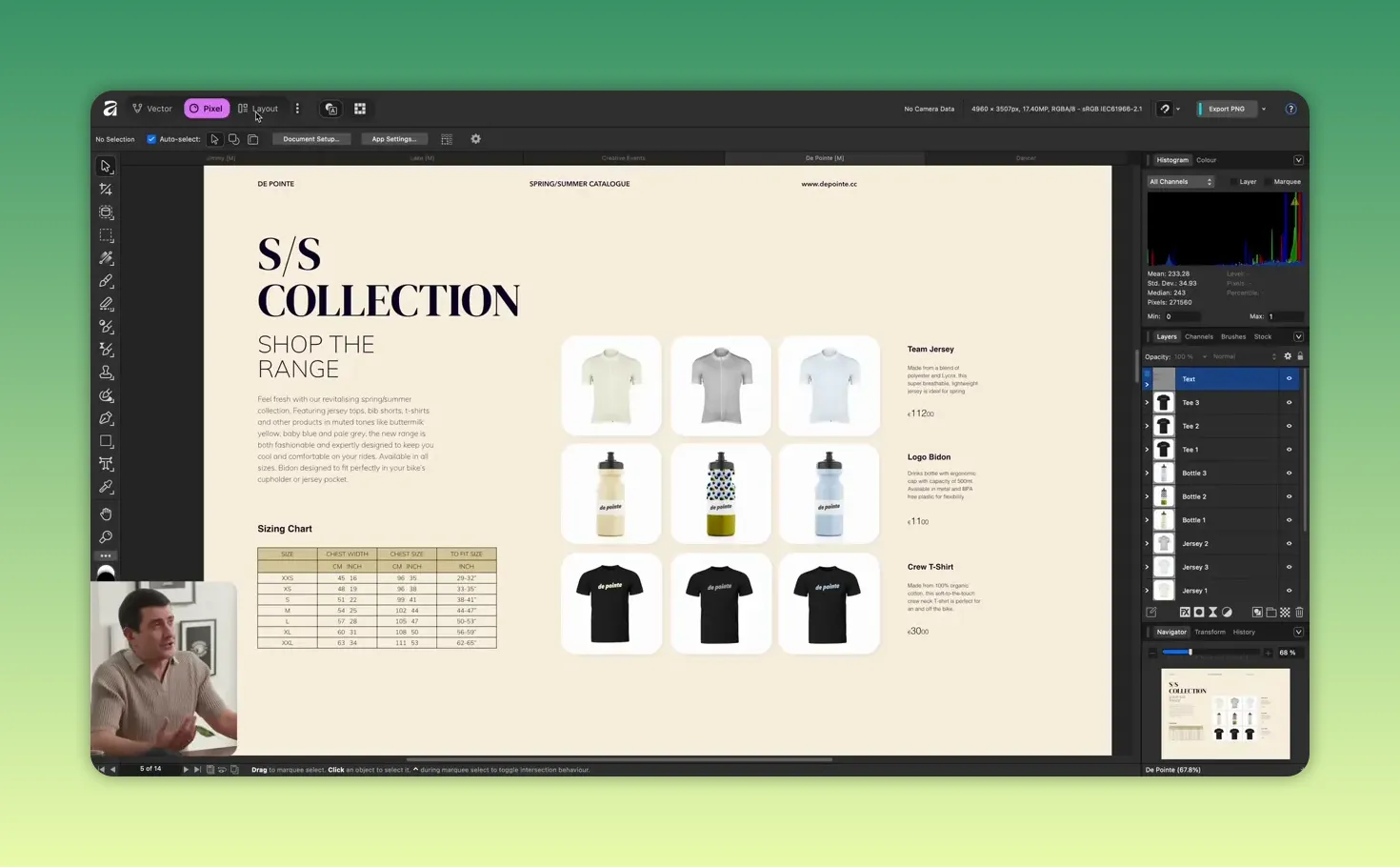
Task: Click the mask layer icon
Action: [1199, 613]
